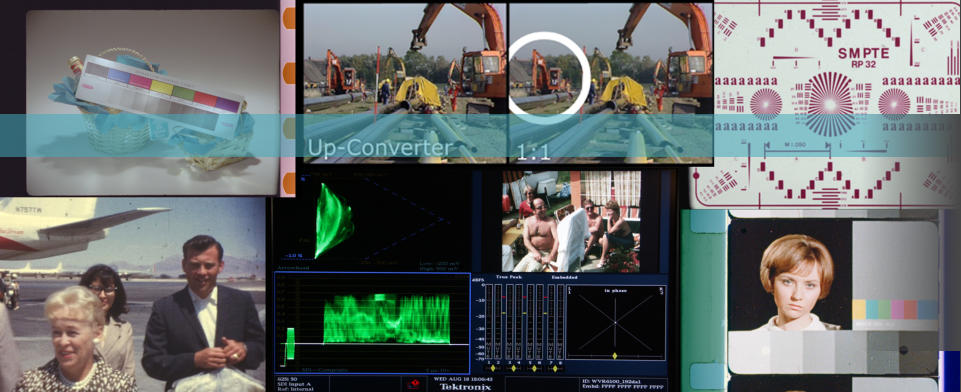Open the family garden picture thumbnail
Viewport: 961px width, 392px height.
[571, 221]
